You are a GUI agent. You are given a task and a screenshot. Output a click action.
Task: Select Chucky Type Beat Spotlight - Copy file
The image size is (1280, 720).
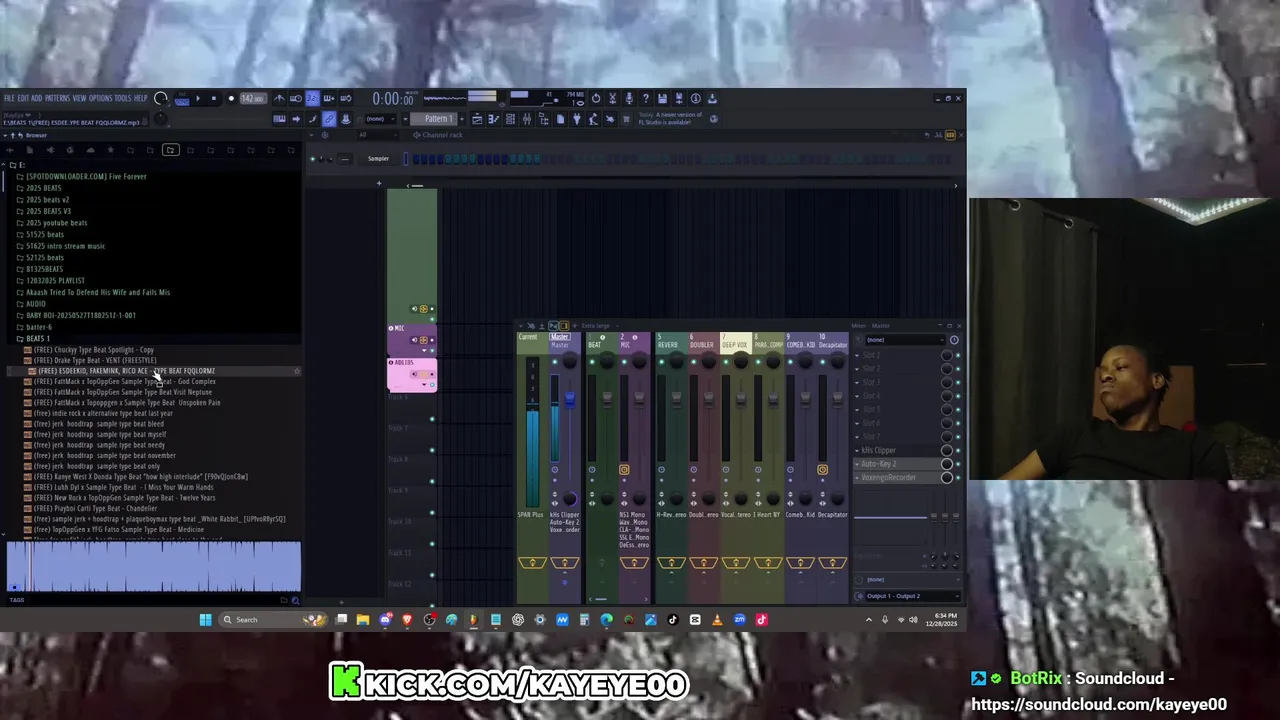pyautogui.click(x=94, y=350)
